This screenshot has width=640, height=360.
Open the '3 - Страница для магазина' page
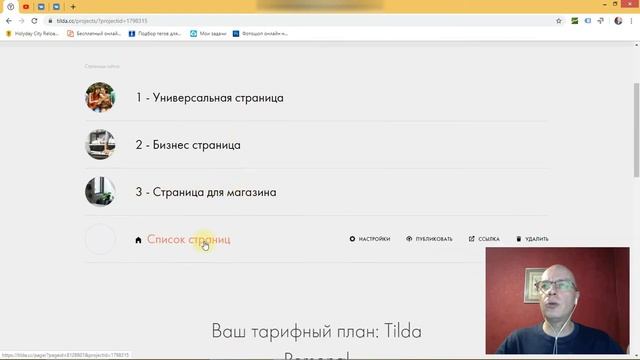pyautogui.click(x=206, y=192)
